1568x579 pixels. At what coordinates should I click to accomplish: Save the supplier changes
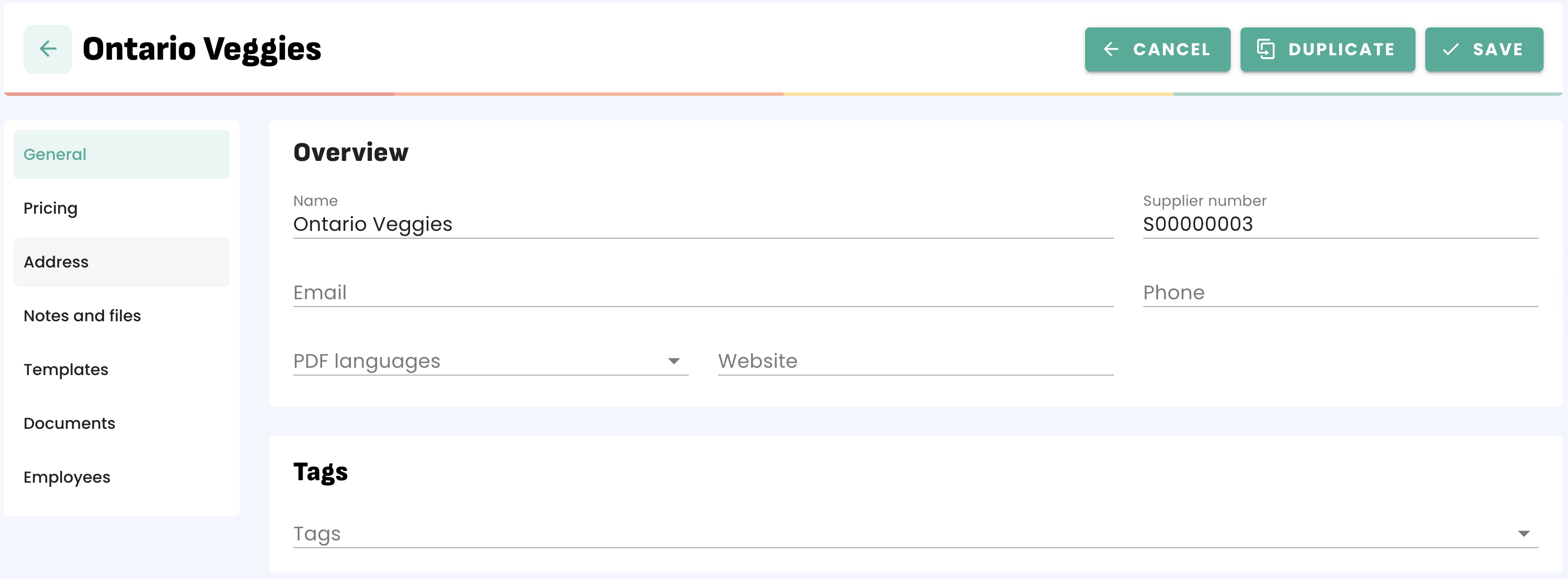tap(1483, 49)
